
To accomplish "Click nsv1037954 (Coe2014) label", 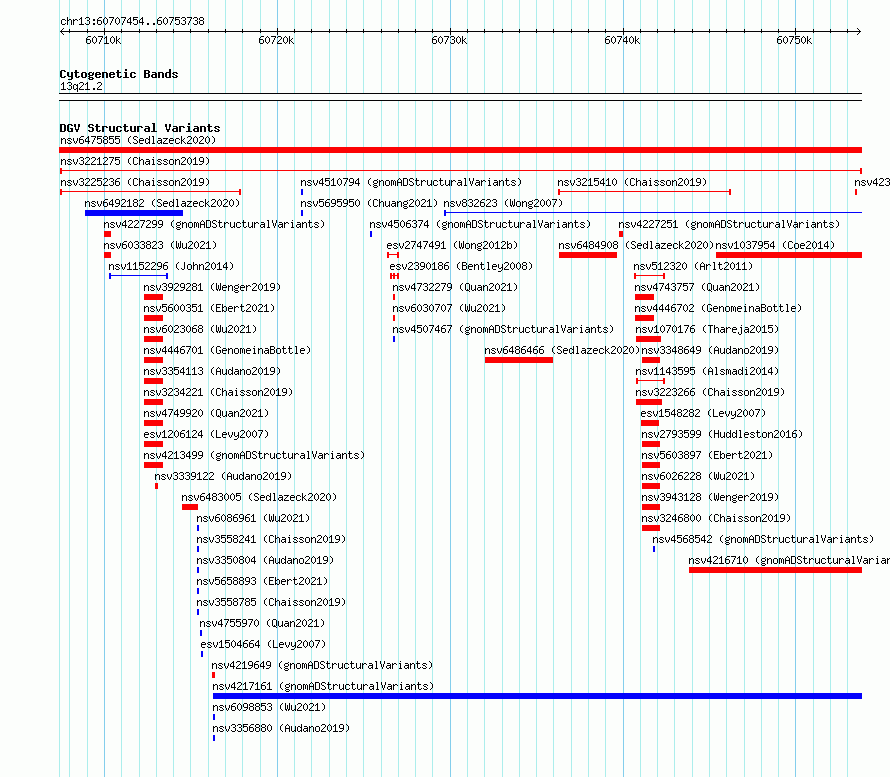I will pyautogui.click(x=775, y=245).
